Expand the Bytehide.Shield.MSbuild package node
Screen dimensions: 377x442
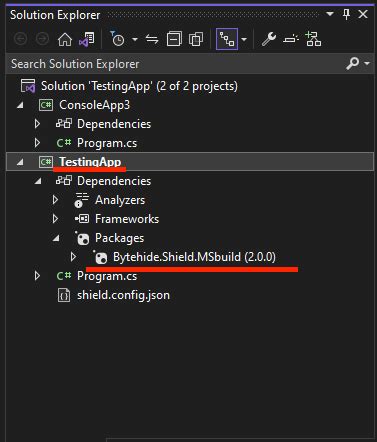[73, 257]
